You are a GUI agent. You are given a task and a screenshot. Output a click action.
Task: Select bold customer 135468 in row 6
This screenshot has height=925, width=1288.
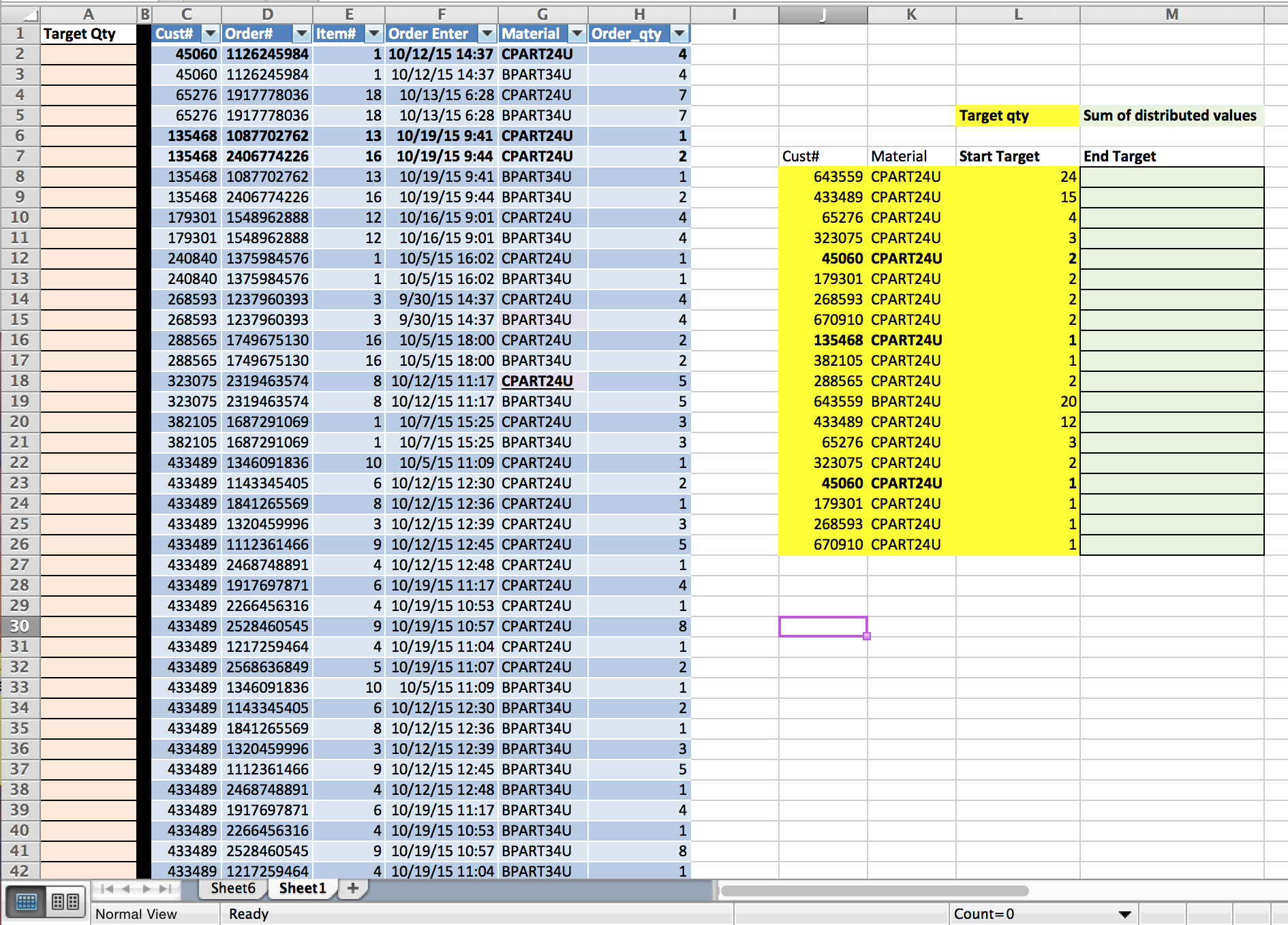[x=186, y=136]
